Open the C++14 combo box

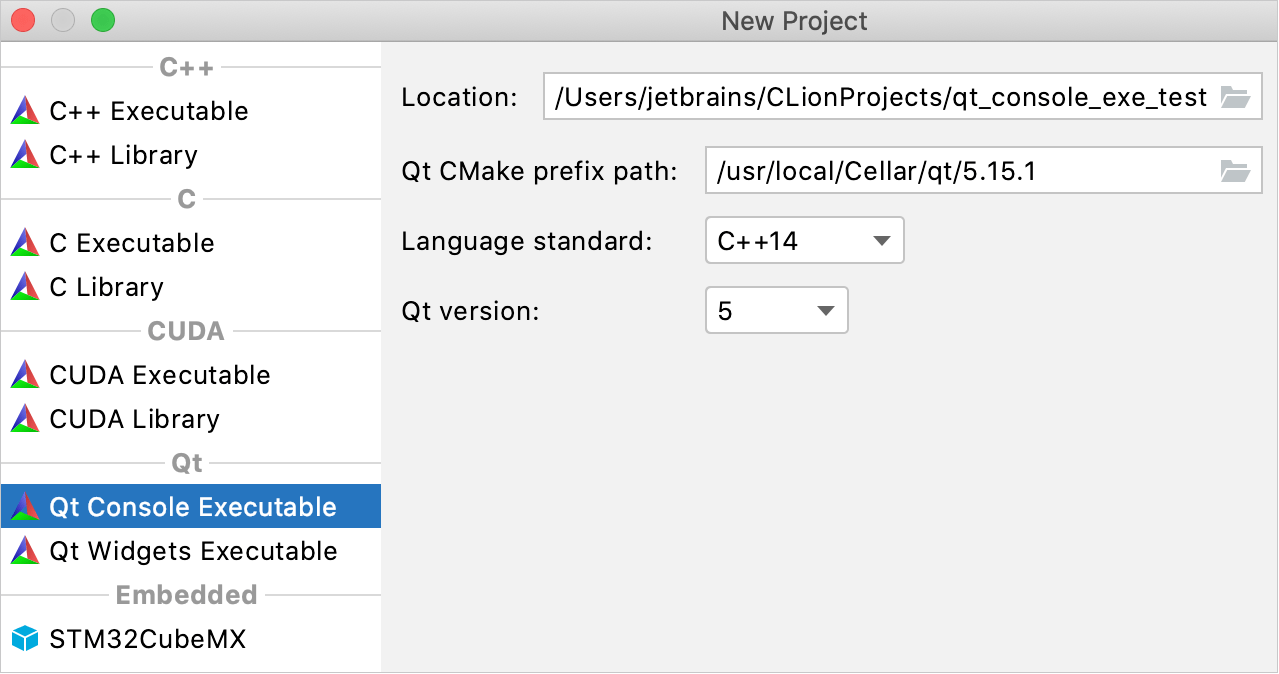click(804, 240)
